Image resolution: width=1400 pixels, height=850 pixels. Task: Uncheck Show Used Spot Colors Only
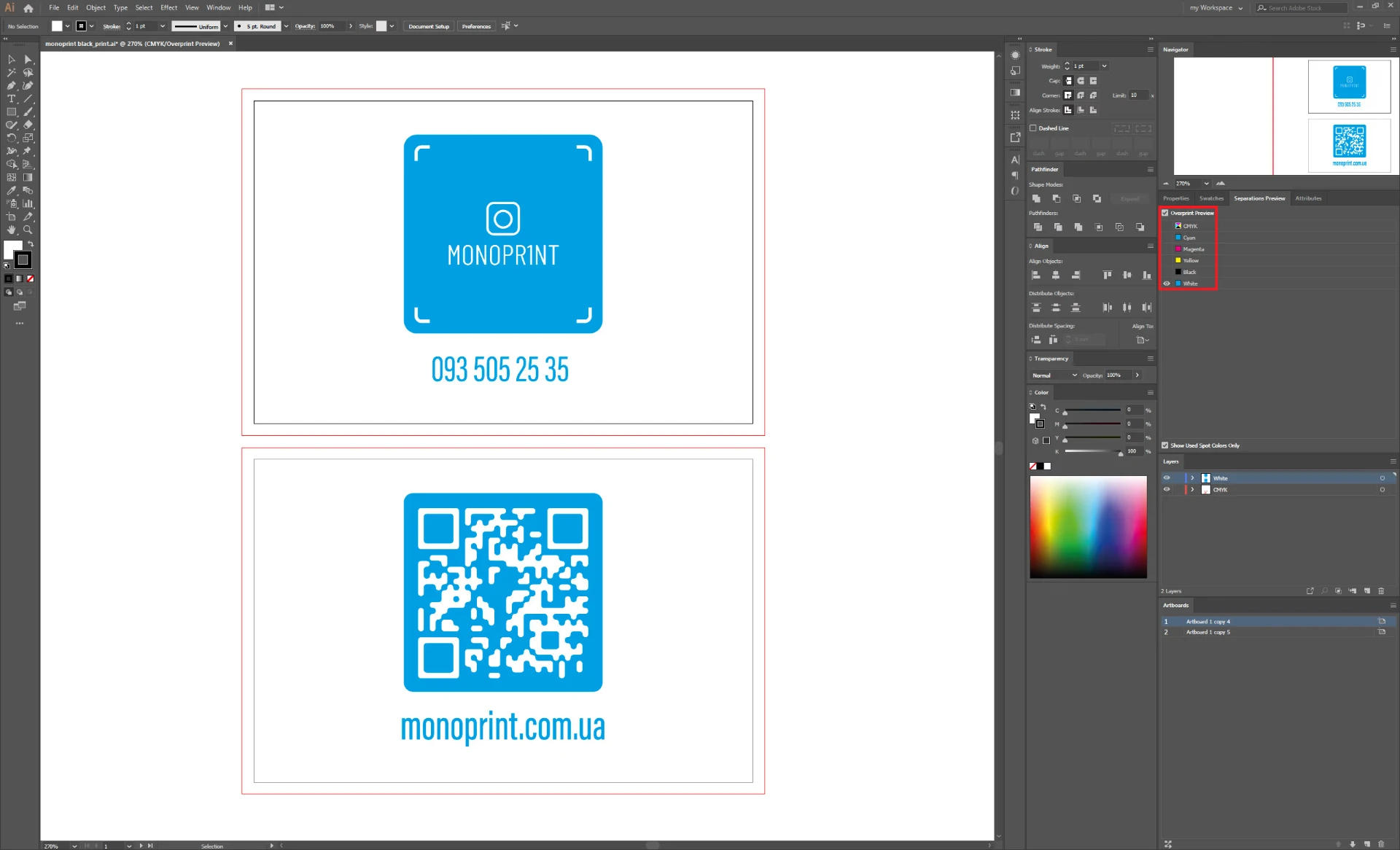(x=1165, y=445)
